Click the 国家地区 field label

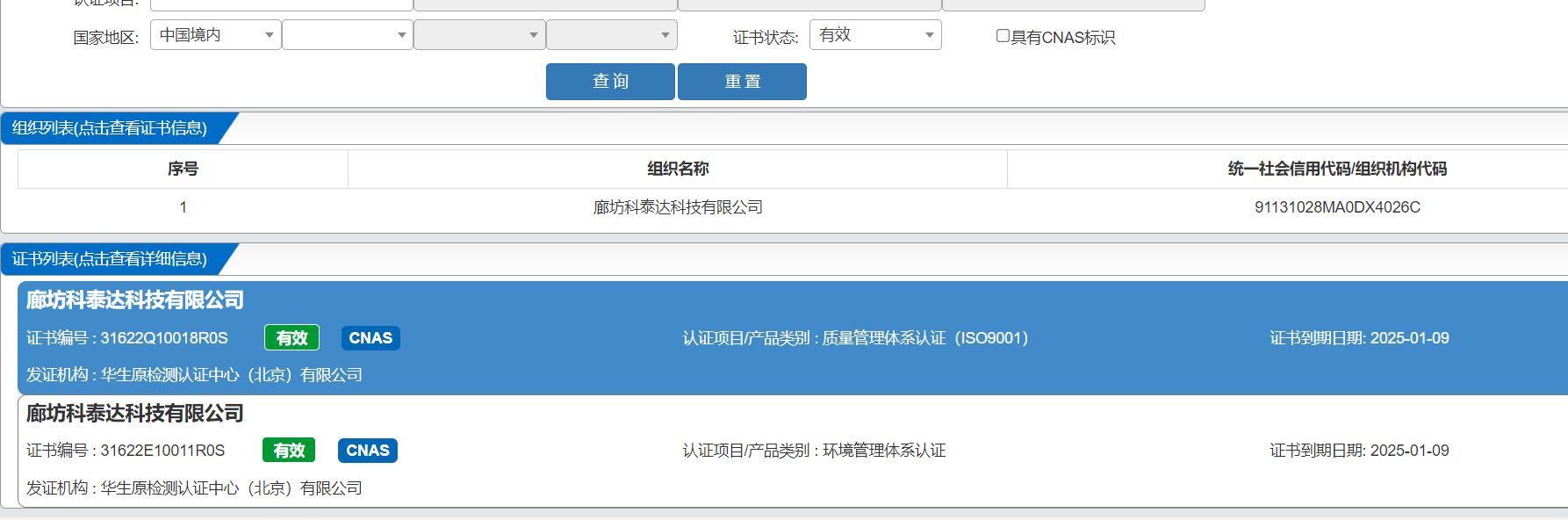point(106,38)
